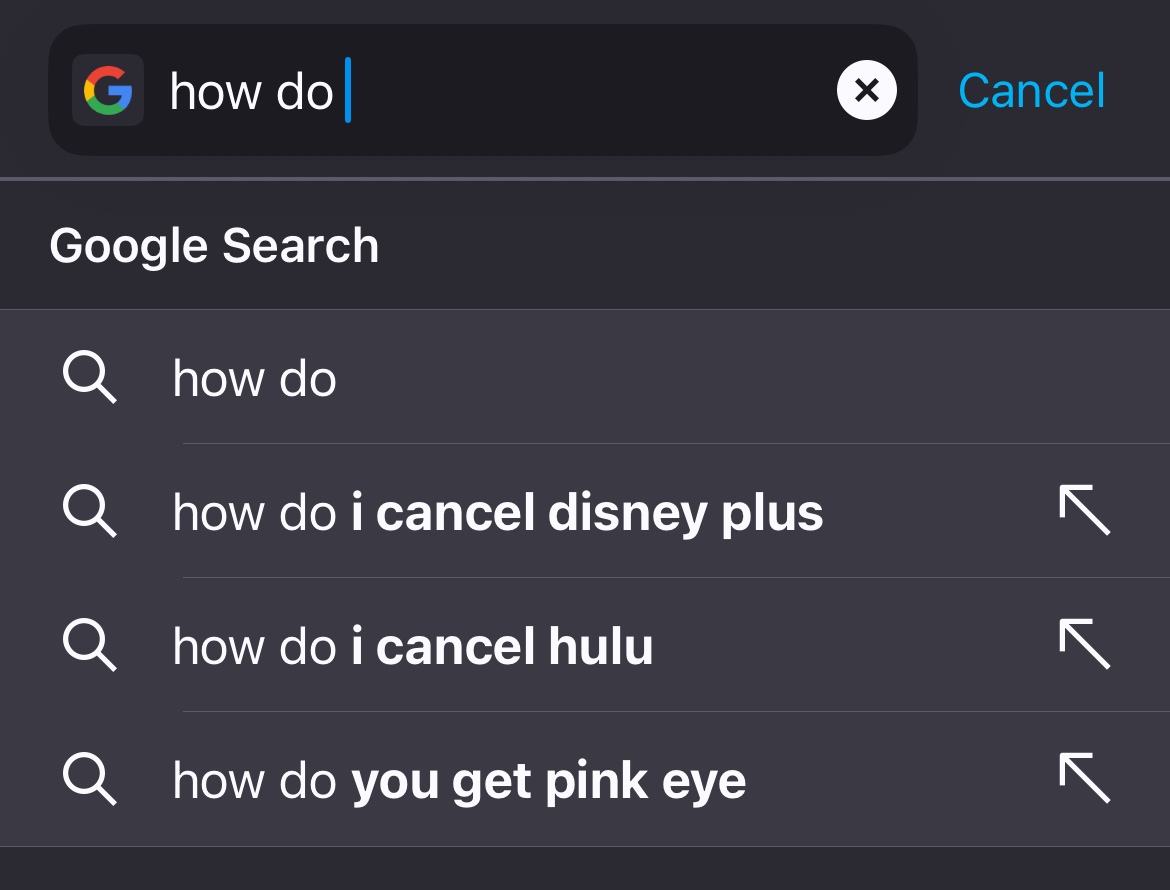Cancel the search
This screenshot has width=1170, height=890.
pyautogui.click(x=1031, y=90)
